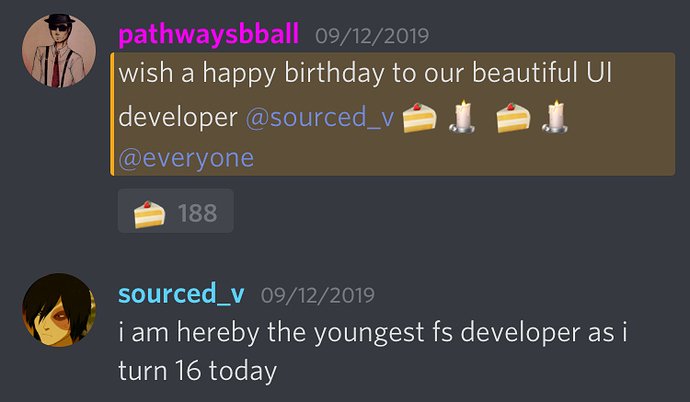Click the pink pathwaysbball username
Viewport: 690px width, 402px height.
tap(209, 34)
